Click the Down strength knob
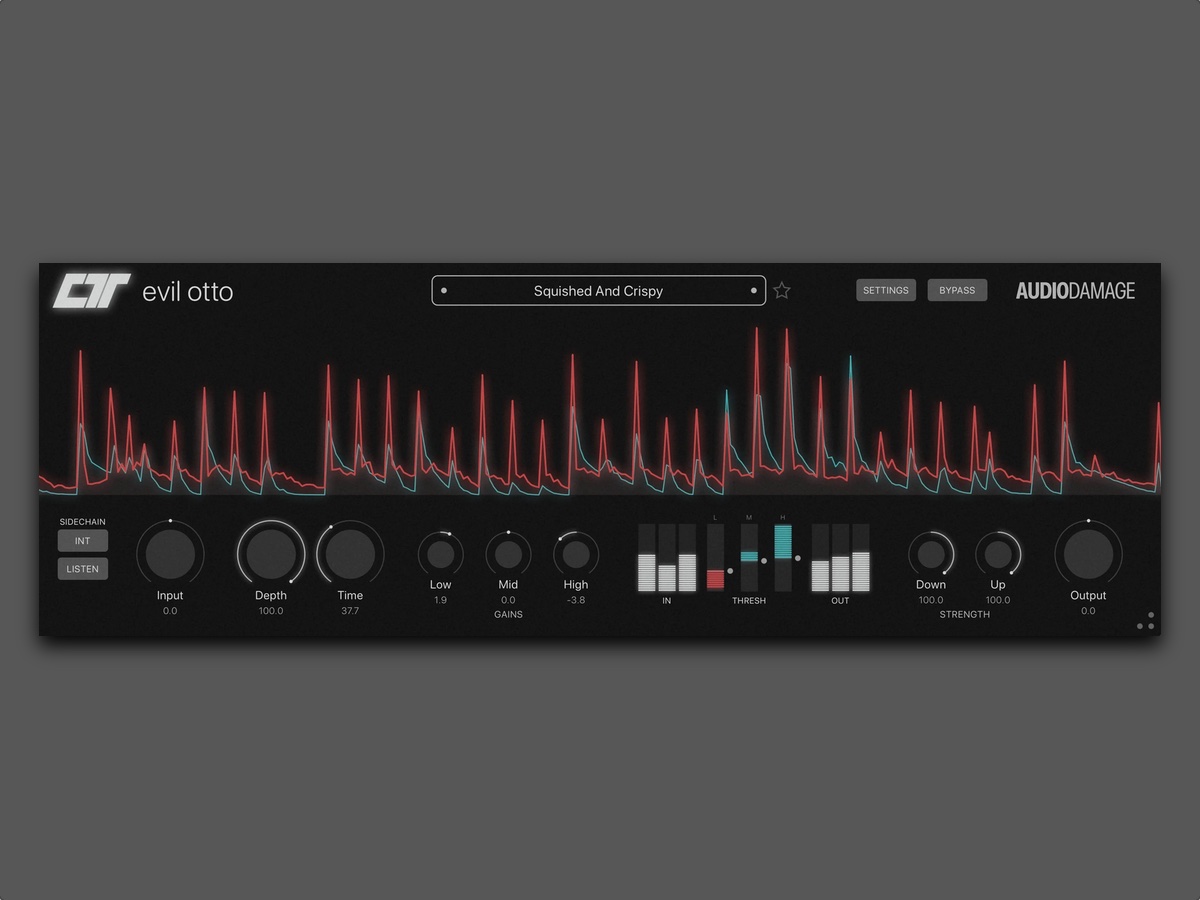The width and height of the screenshot is (1200, 900). pyautogui.click(x=931, y=554)
